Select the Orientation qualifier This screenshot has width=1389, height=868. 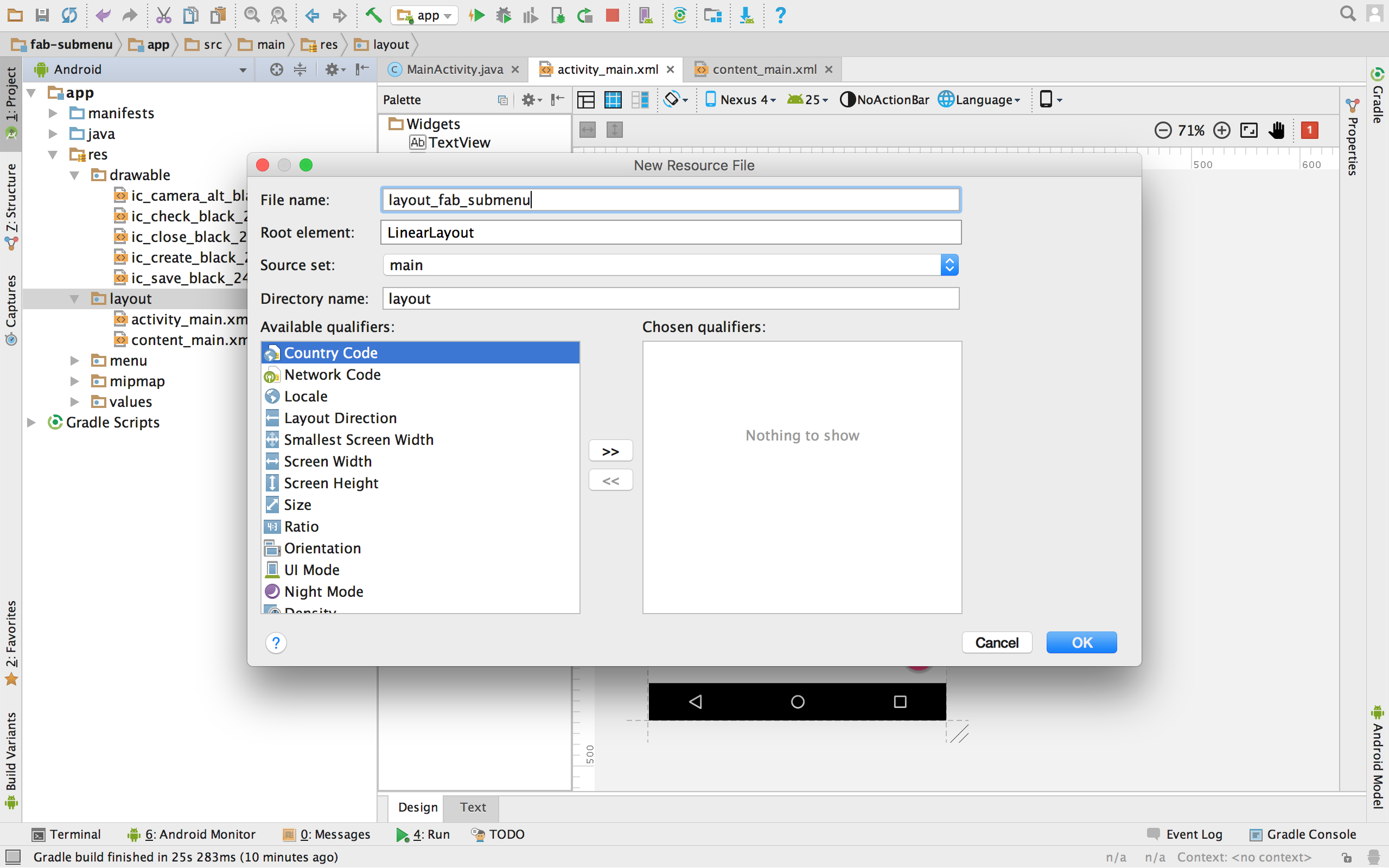(322, 548)
